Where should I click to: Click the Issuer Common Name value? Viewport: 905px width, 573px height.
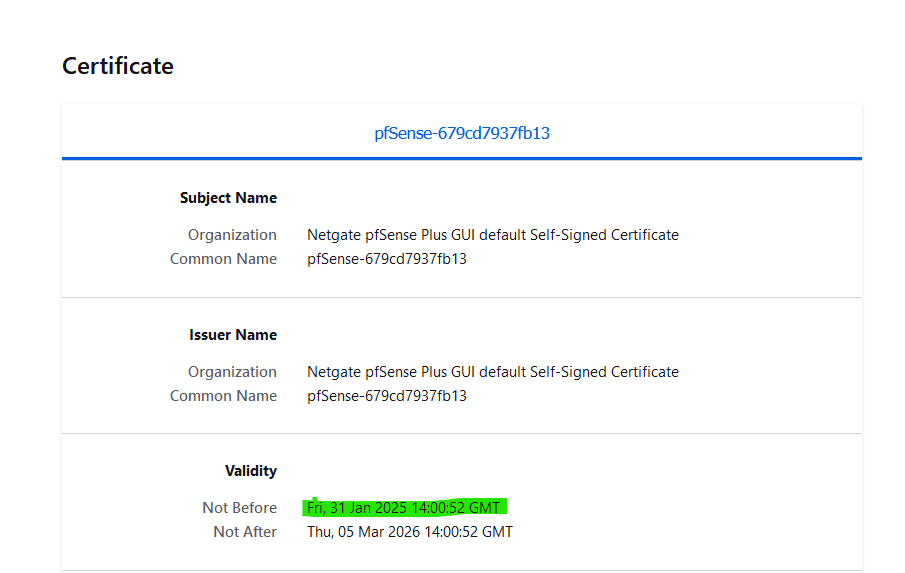point(387,396)
